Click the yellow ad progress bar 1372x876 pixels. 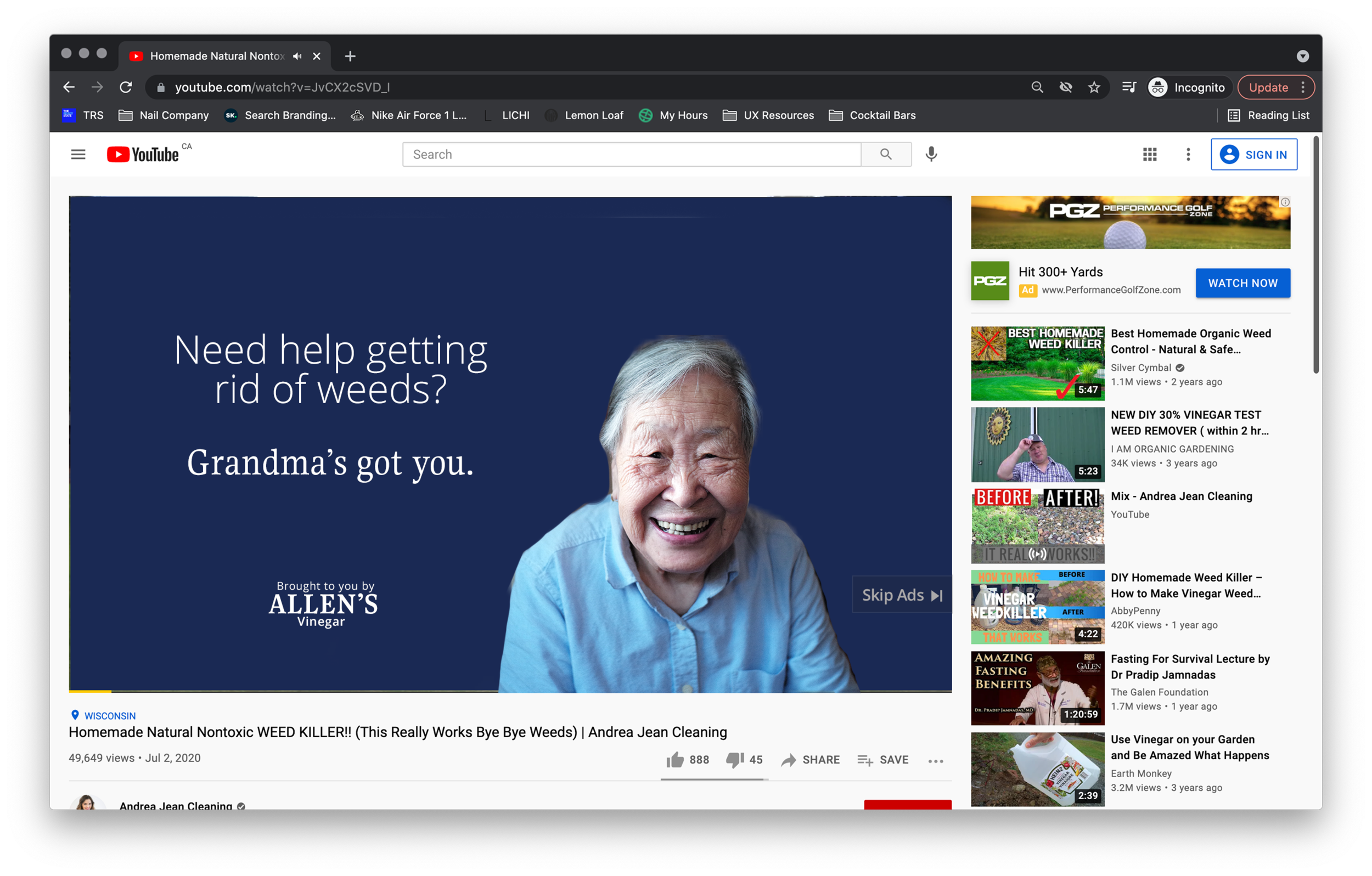pyautogui.click(x=90, y=691)
